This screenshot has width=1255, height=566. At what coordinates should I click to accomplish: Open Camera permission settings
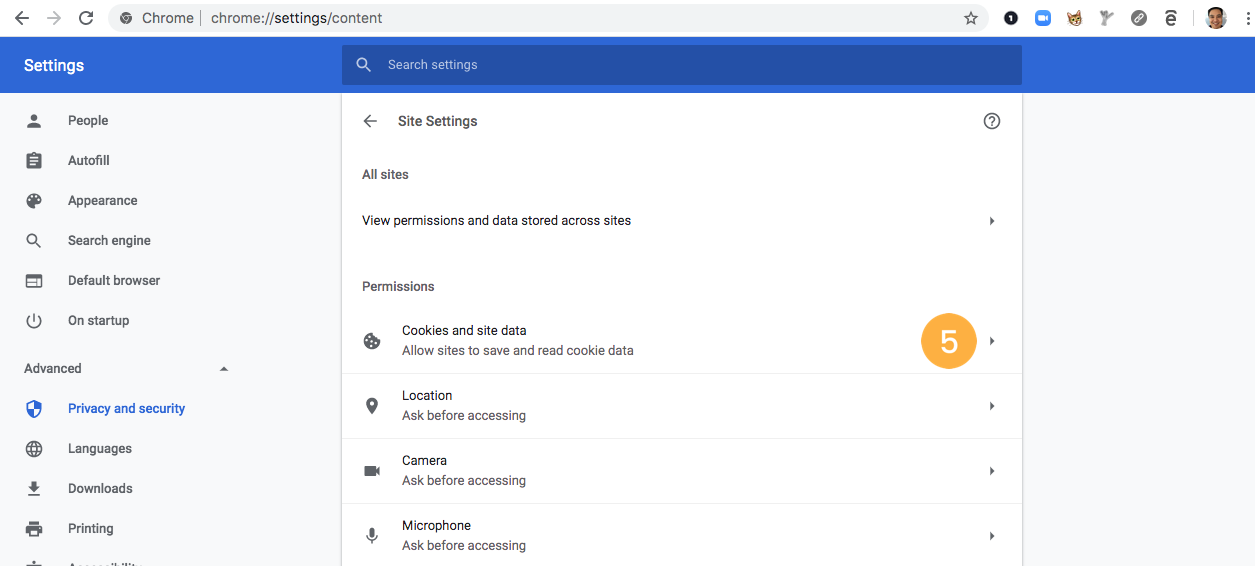click(682, 471)
